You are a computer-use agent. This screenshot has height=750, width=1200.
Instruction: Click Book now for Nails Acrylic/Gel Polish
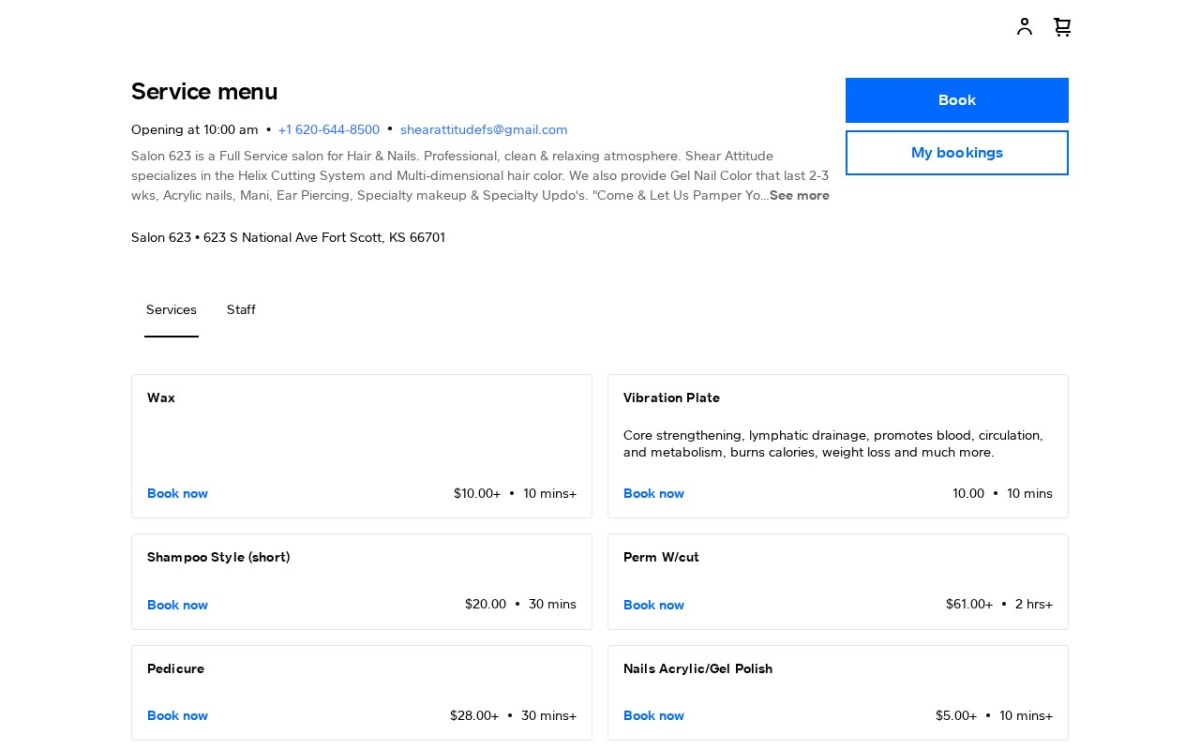point(654,716)
